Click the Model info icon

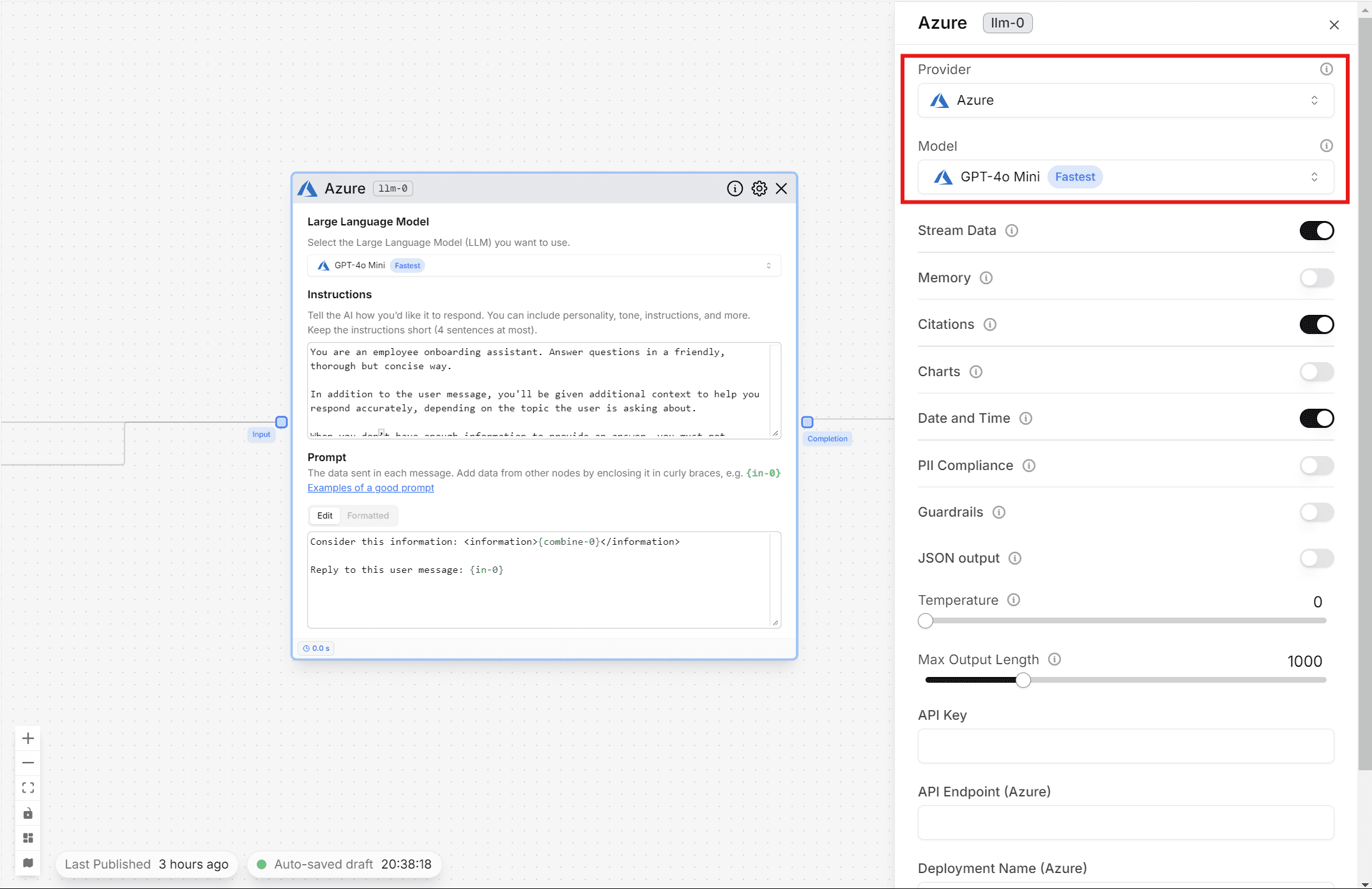coord(1326,146)
